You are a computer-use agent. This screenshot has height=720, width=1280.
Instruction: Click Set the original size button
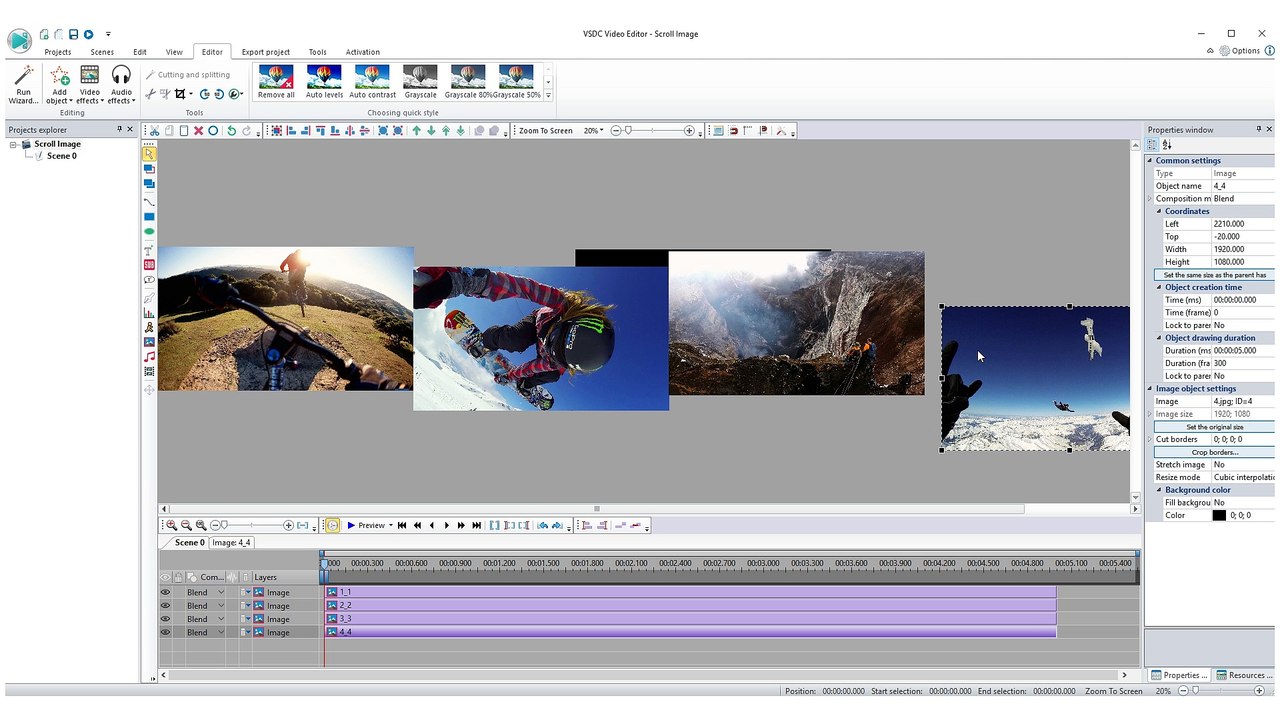(x=1215, y=427)
